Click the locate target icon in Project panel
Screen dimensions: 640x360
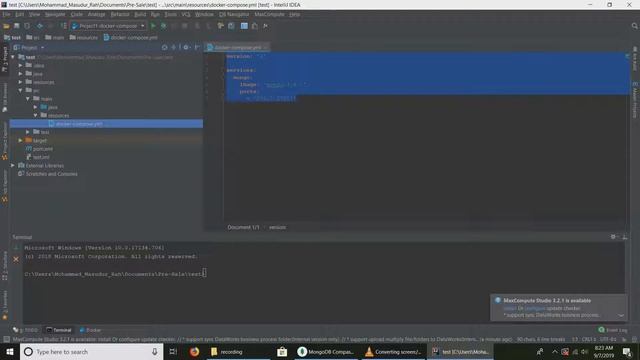point(164,47)
